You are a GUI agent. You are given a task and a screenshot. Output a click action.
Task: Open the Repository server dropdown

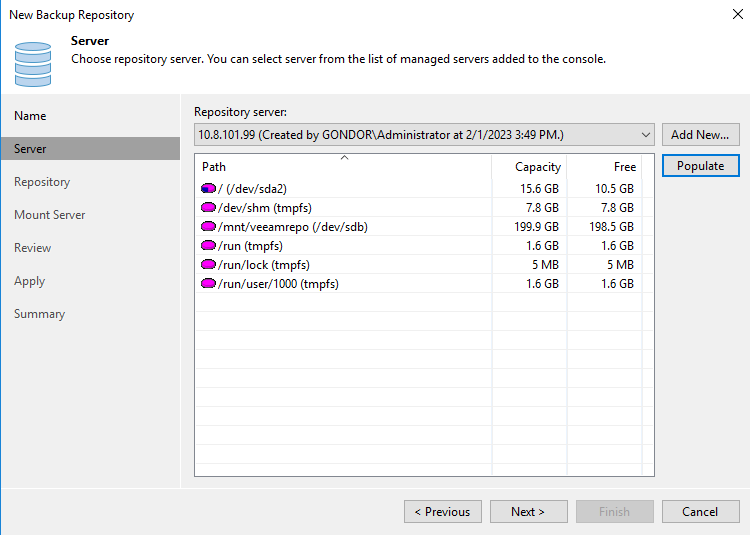[x=424, y=135]
